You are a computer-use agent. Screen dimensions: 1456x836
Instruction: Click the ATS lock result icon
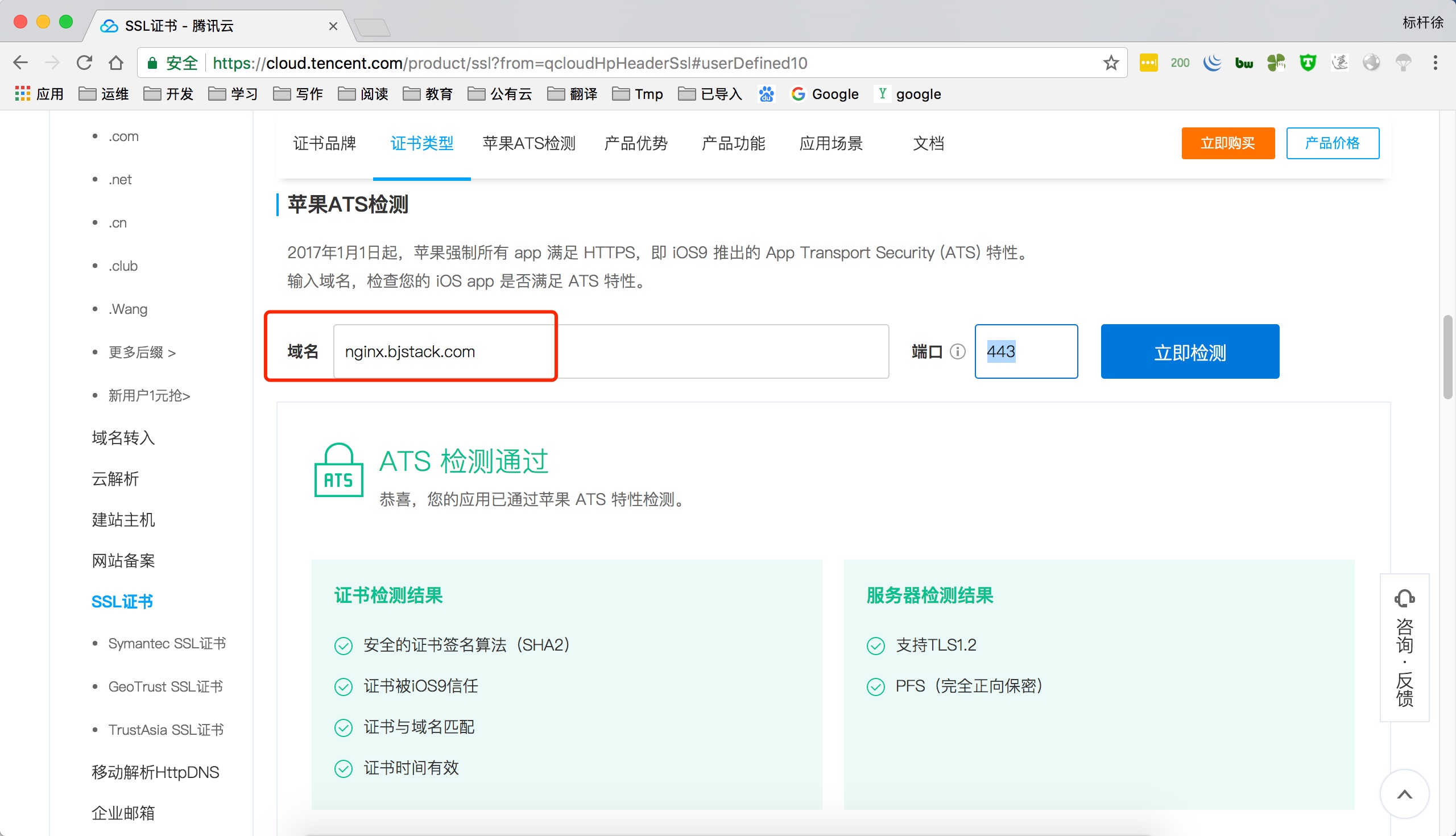tap(339, 470)
